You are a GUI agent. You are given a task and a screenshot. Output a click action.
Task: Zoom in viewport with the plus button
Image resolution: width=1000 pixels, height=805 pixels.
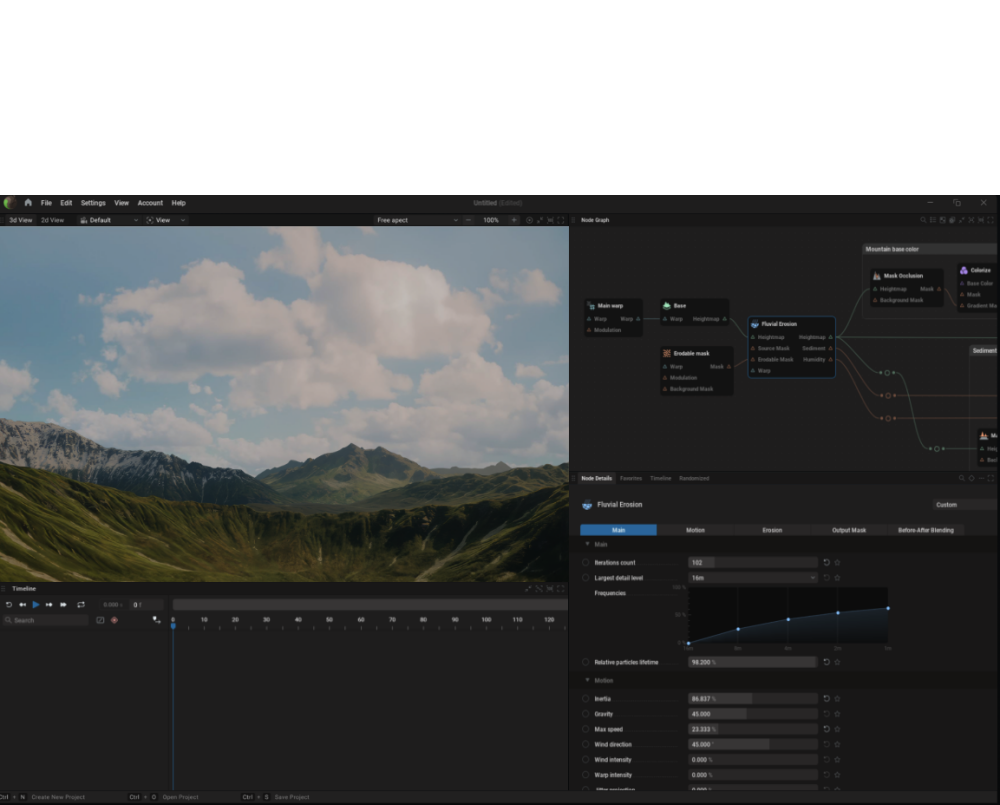coord(515,220)
